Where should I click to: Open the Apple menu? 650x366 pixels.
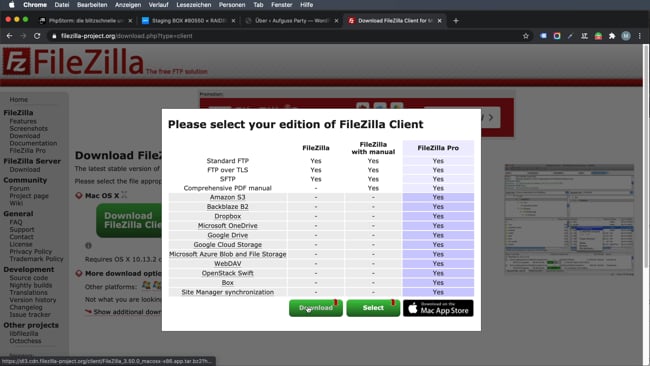[12, 5]
